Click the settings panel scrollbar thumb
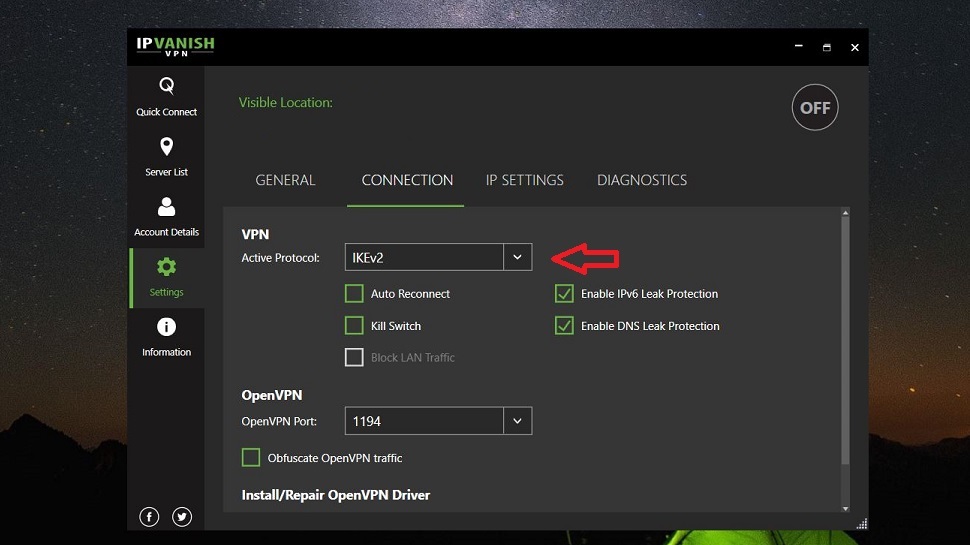The height and width of the screenshot is (545, 970). (845, 340)
